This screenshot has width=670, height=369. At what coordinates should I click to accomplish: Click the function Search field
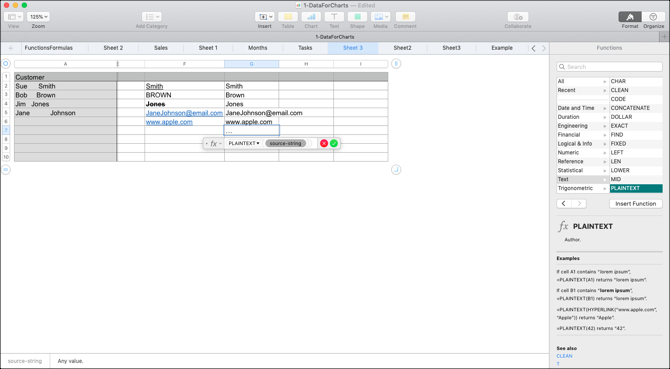(609, 67)
